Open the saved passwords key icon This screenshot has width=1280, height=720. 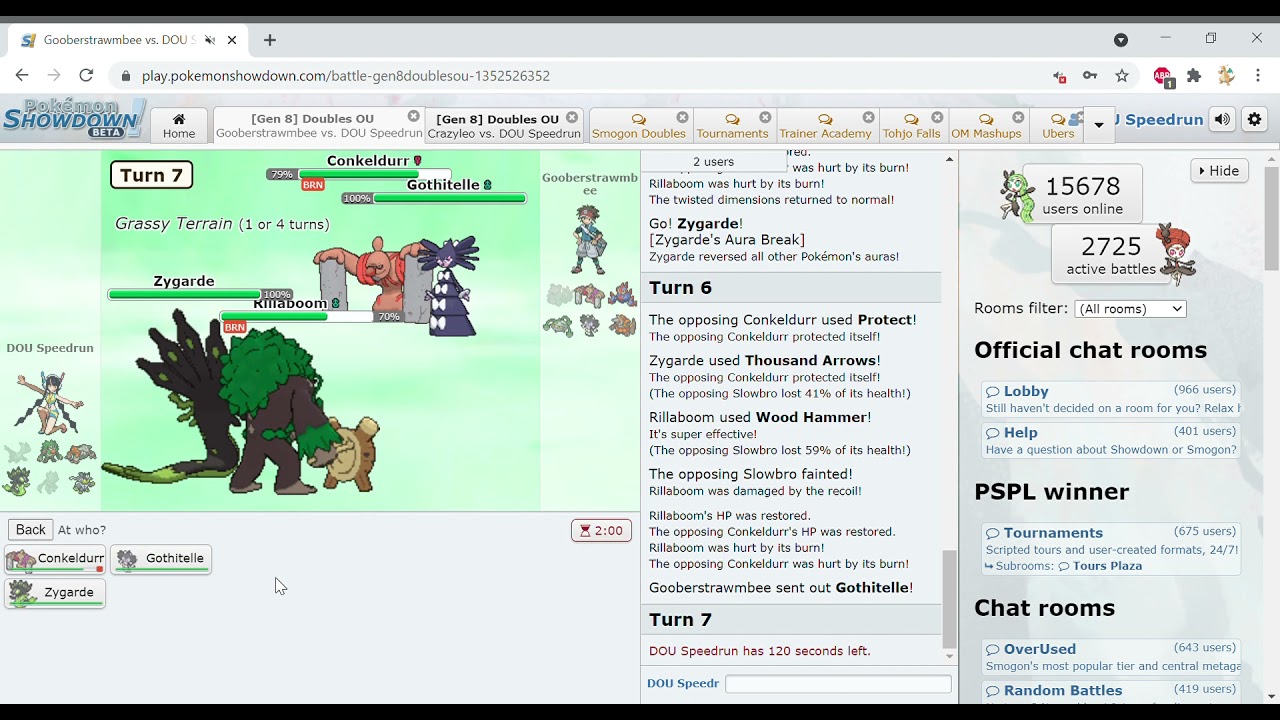point(1090,76)
